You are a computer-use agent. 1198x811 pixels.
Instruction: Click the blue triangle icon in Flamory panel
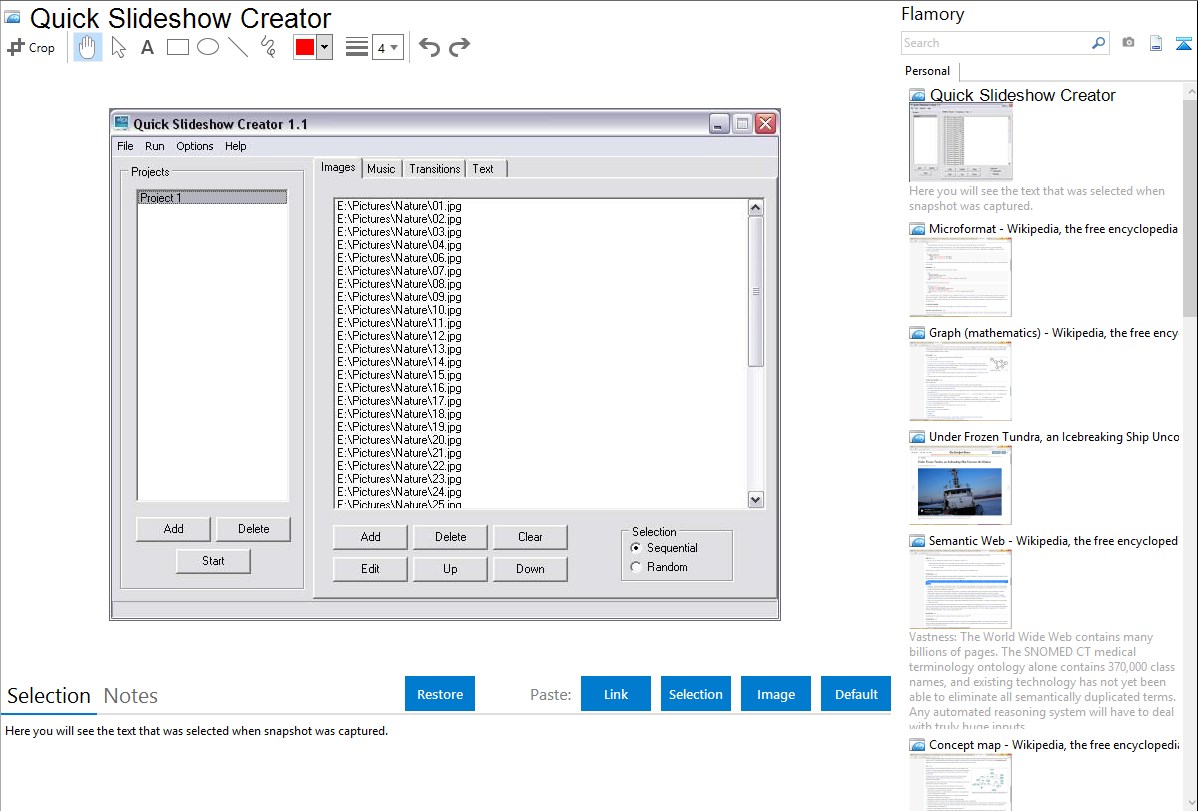pos(1184,43)
